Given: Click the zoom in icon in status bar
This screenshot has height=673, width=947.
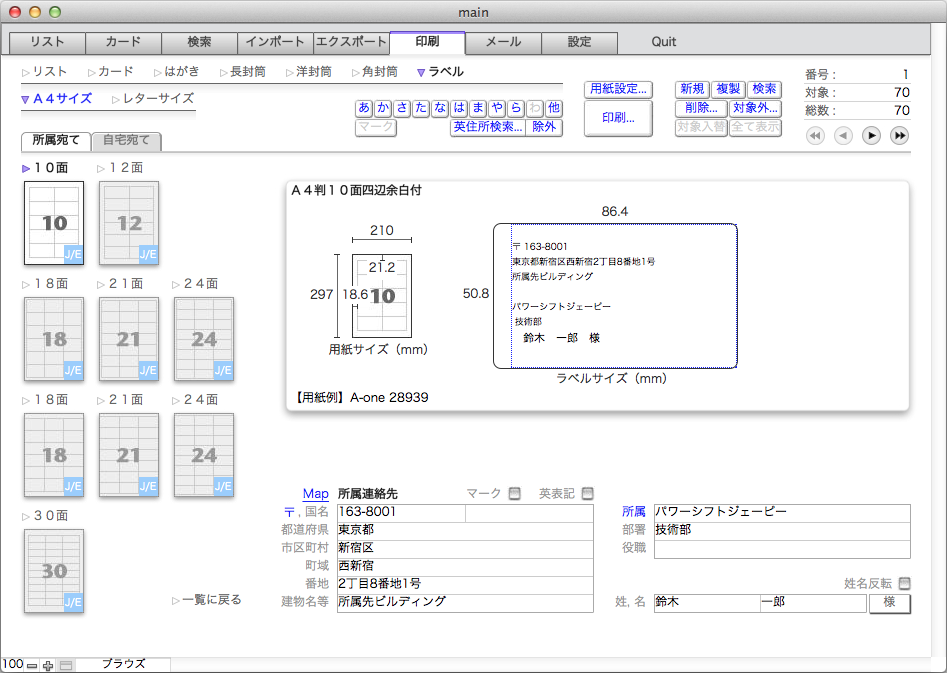Looking at the screenshot, I should [48, 665].
